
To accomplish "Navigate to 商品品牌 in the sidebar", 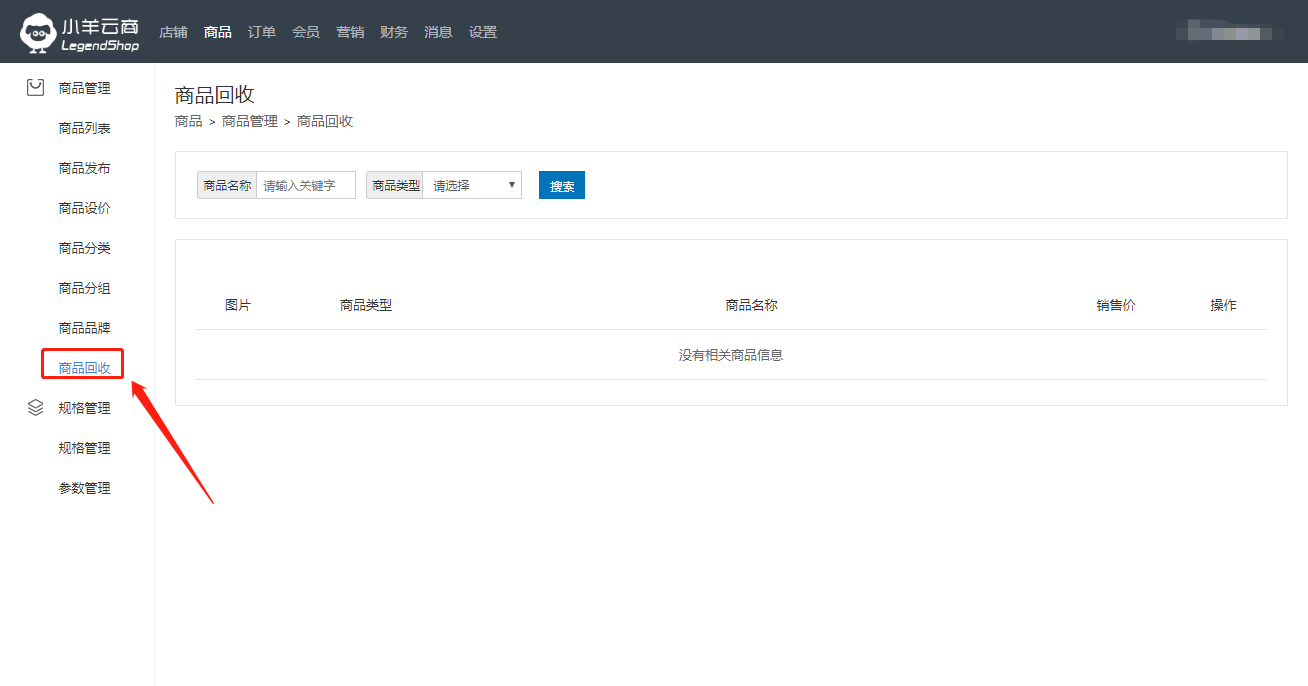I will [84, 328].
